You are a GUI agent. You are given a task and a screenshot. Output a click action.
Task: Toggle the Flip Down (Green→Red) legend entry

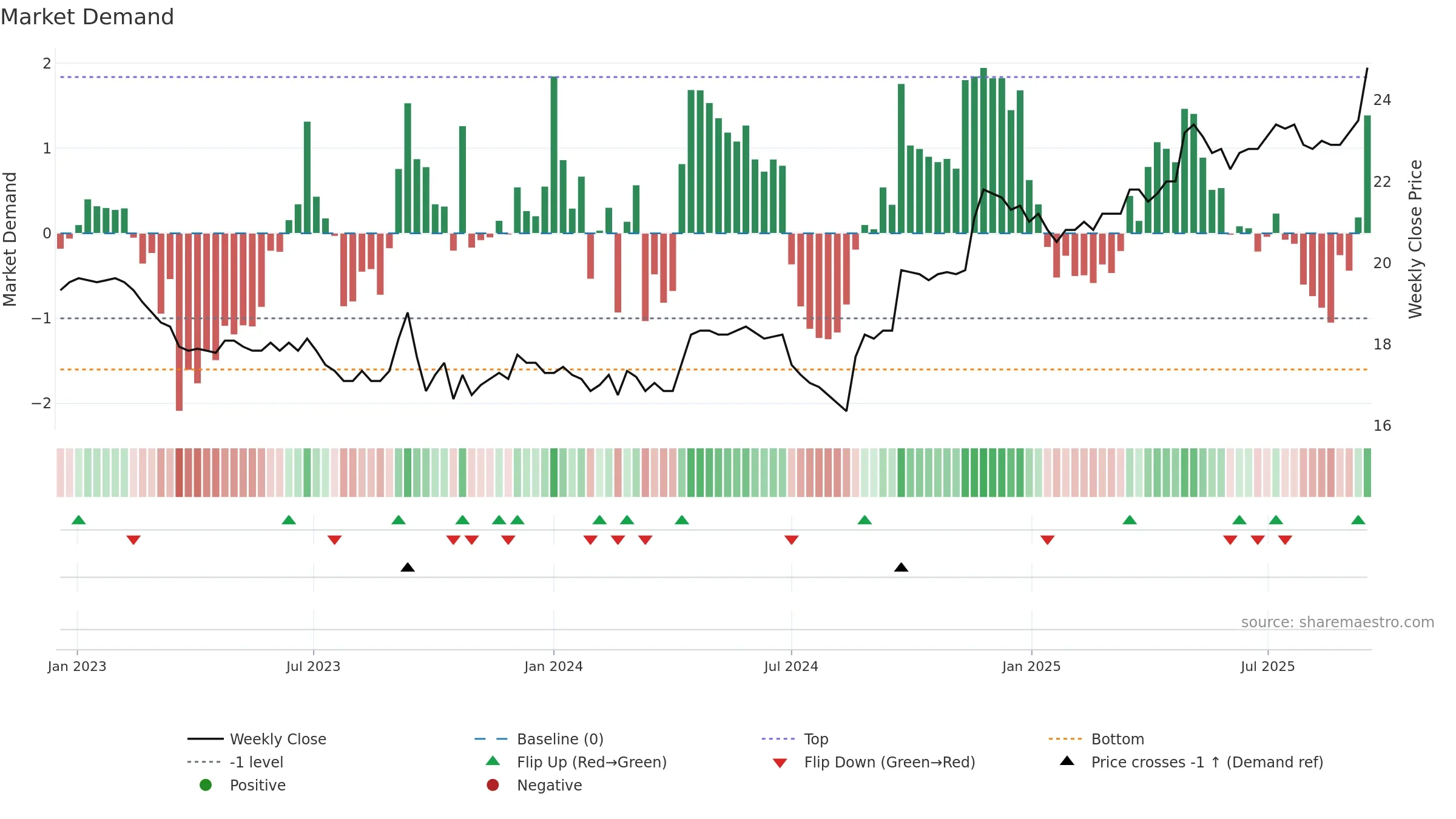point(874,762)
